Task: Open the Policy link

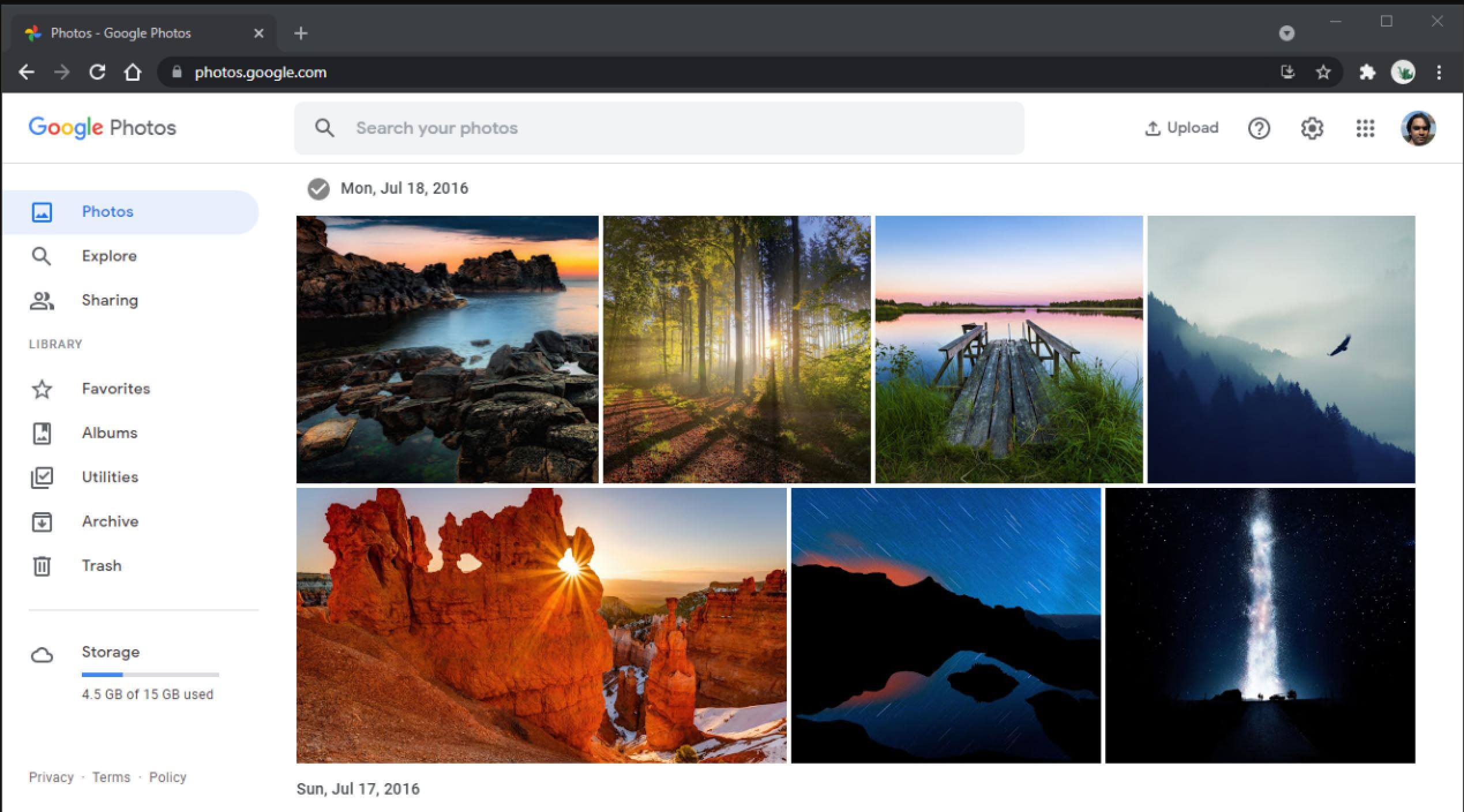Action: coord(168,777)
